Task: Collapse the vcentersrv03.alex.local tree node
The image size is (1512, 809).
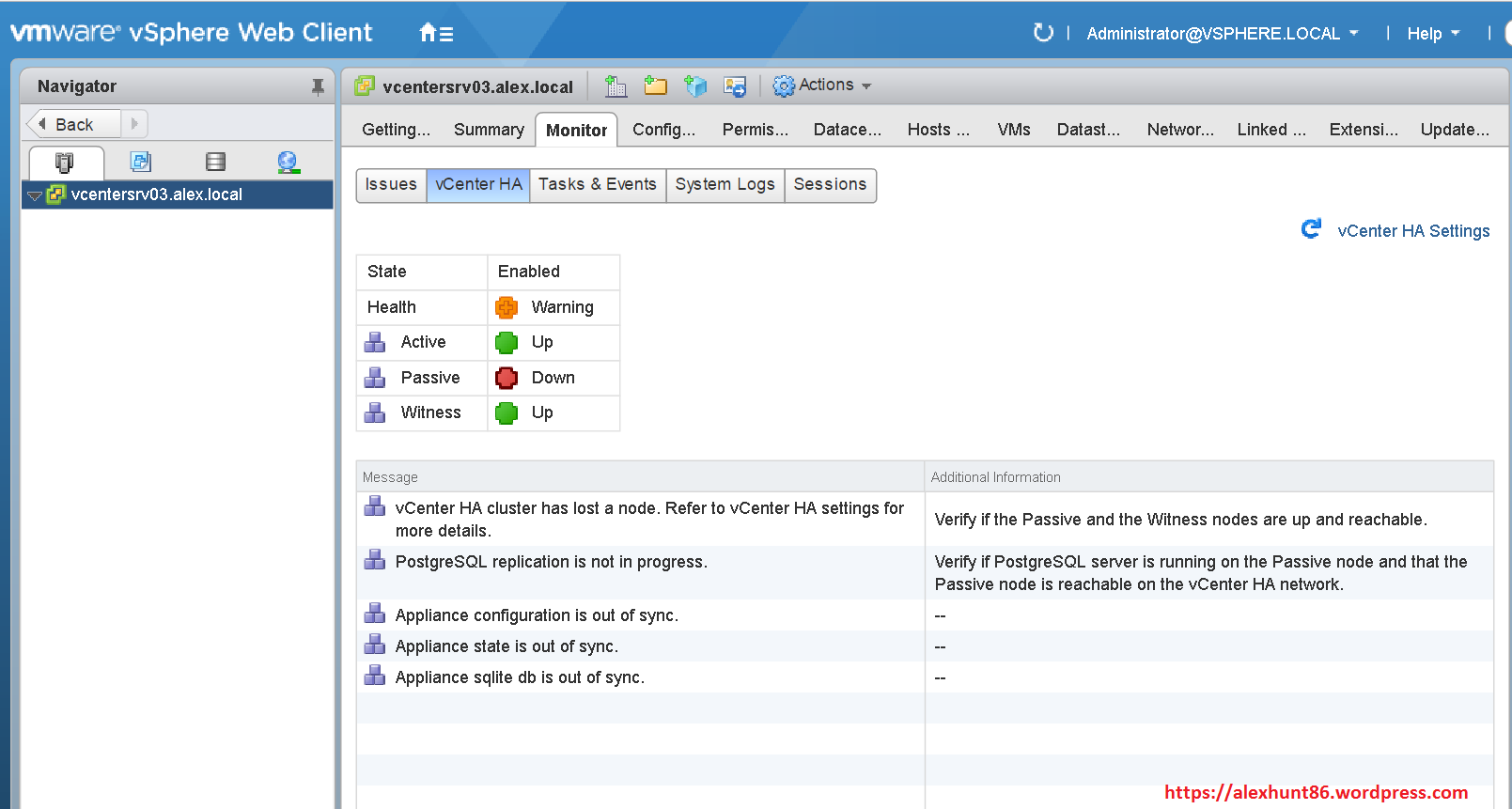Action: coord(35,195)
